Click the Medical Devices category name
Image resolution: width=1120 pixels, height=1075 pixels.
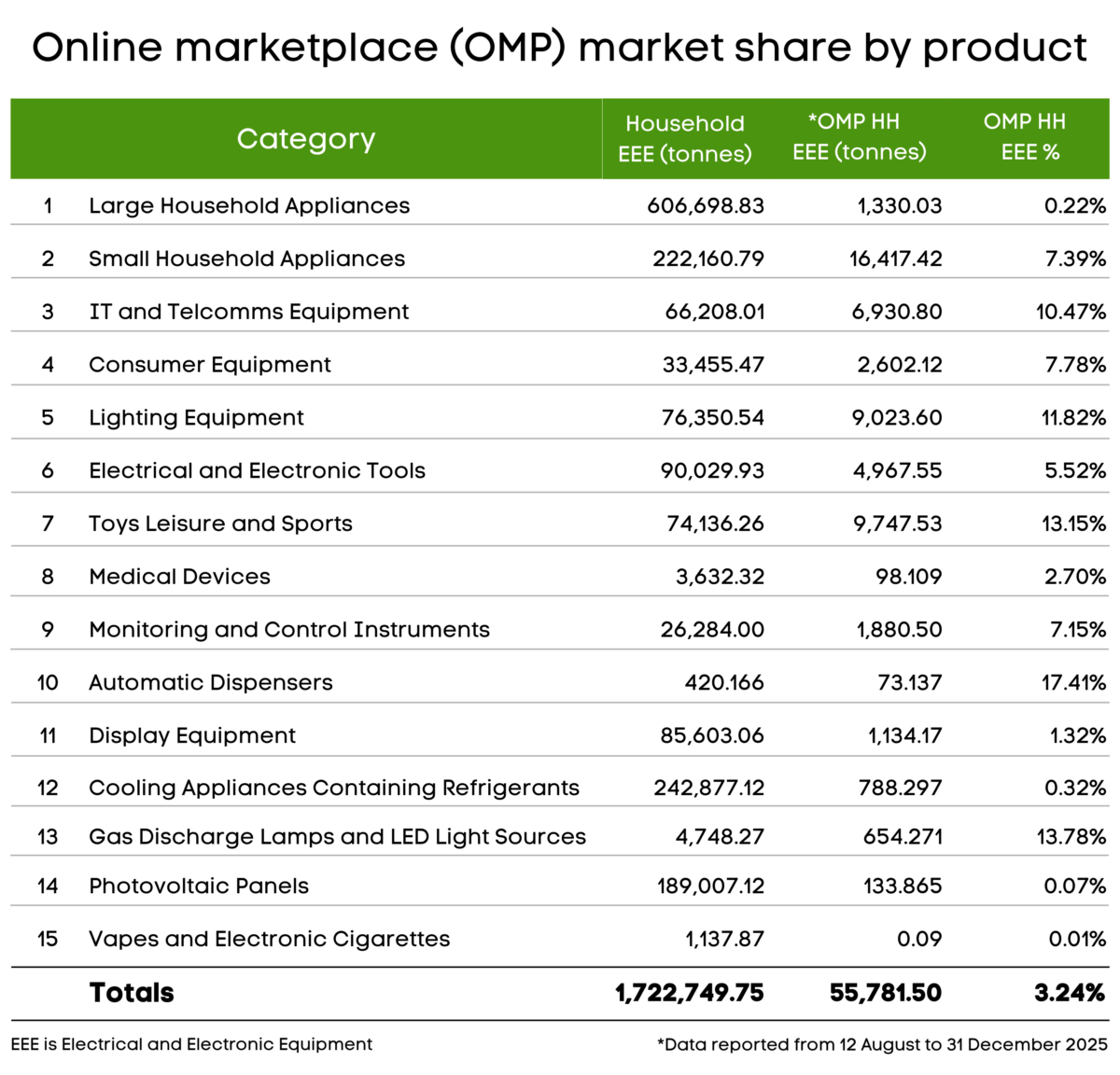(x=179, y=578)
